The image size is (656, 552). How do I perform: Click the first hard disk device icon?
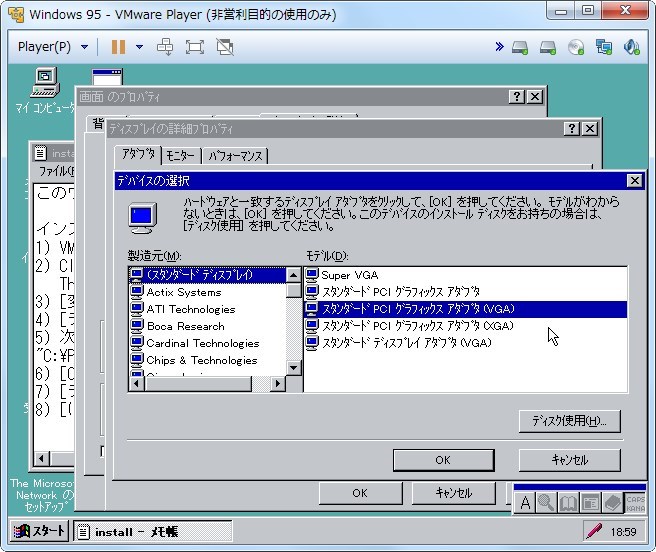[520, 47]
